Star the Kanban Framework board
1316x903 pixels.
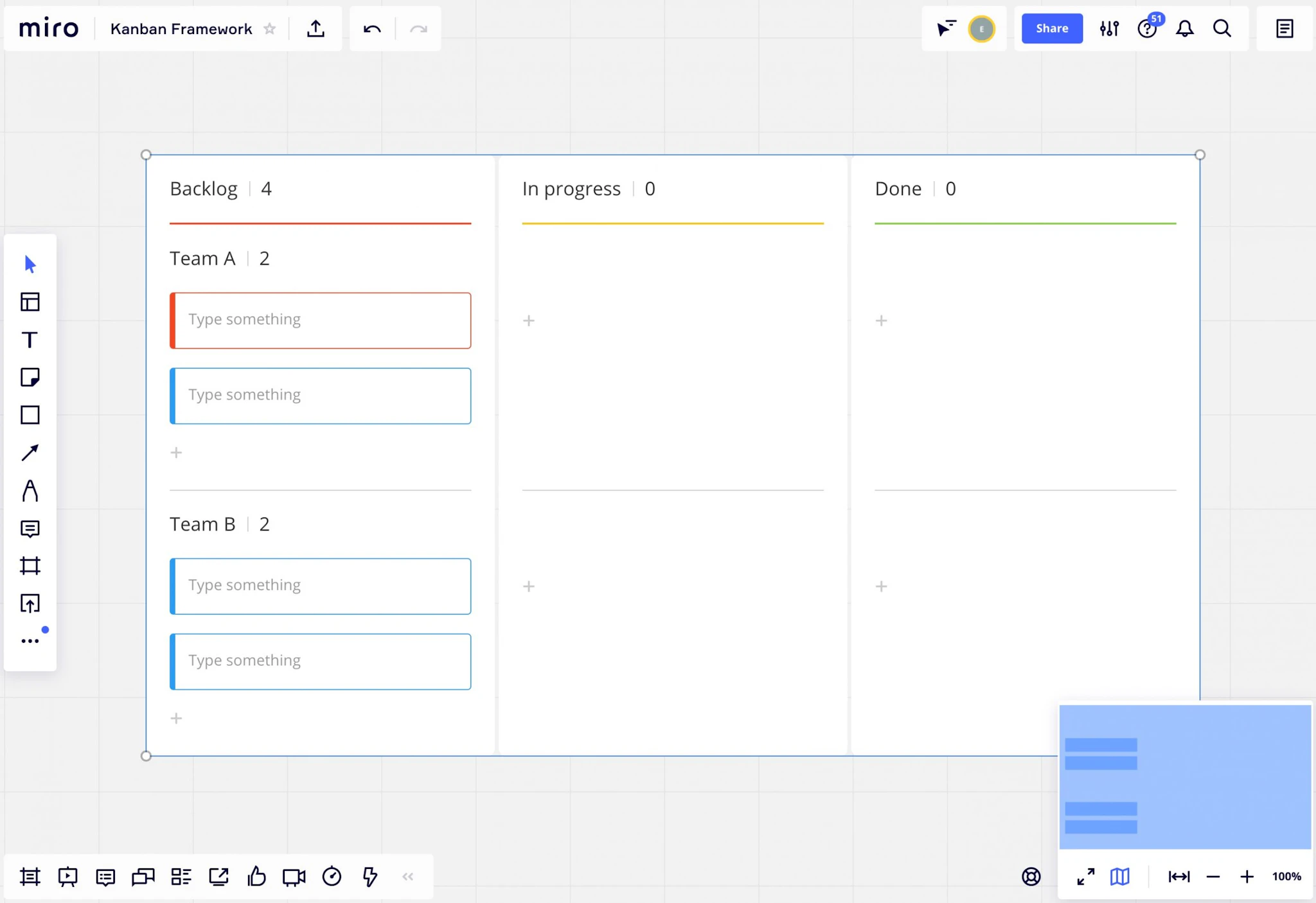click(x=270, y=29)
